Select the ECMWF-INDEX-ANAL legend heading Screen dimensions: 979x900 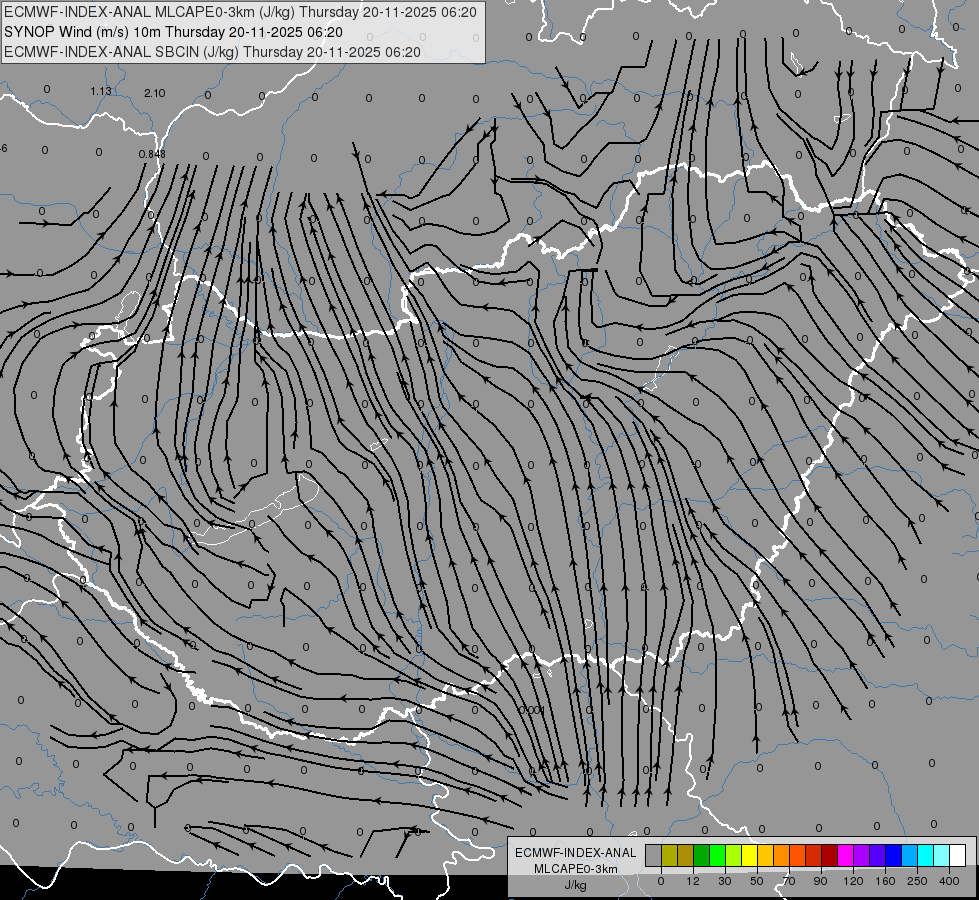point(576,853)
